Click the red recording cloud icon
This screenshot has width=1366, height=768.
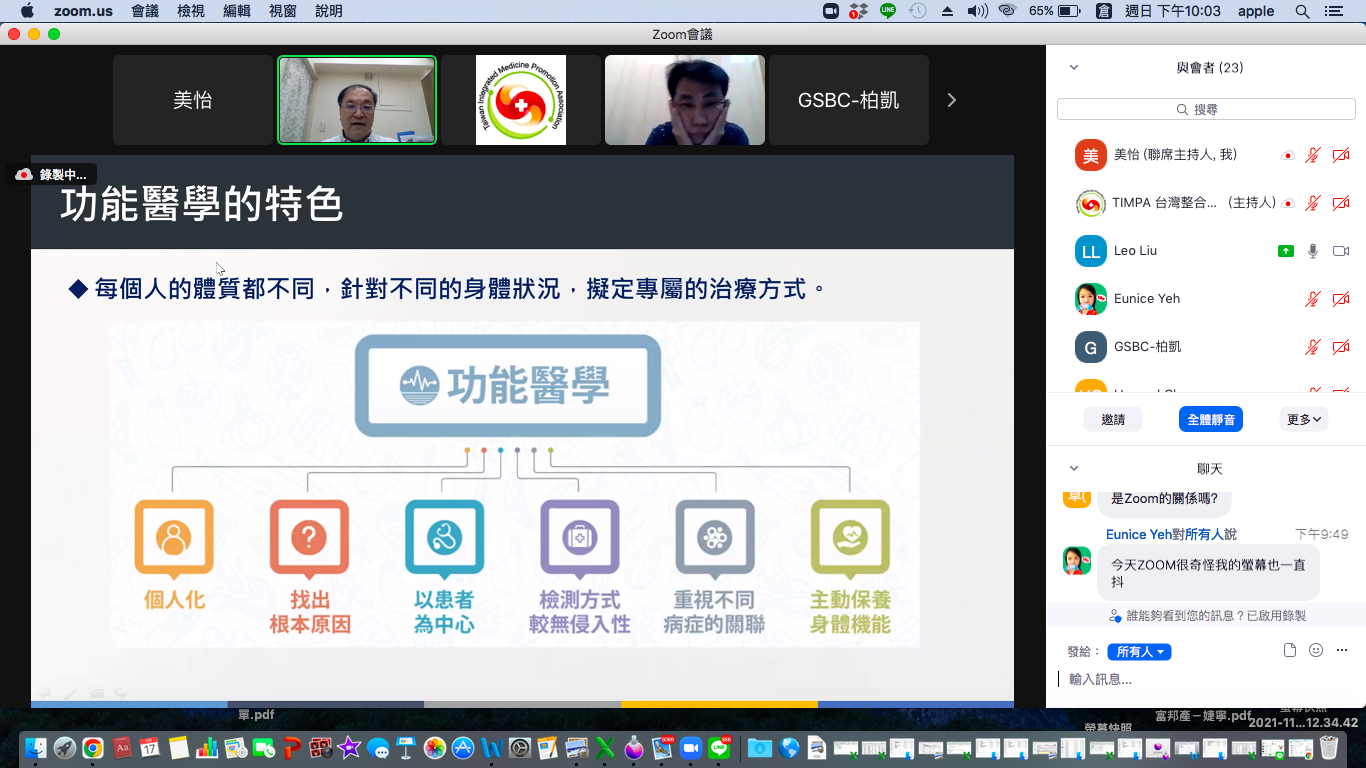pos(24,175)
